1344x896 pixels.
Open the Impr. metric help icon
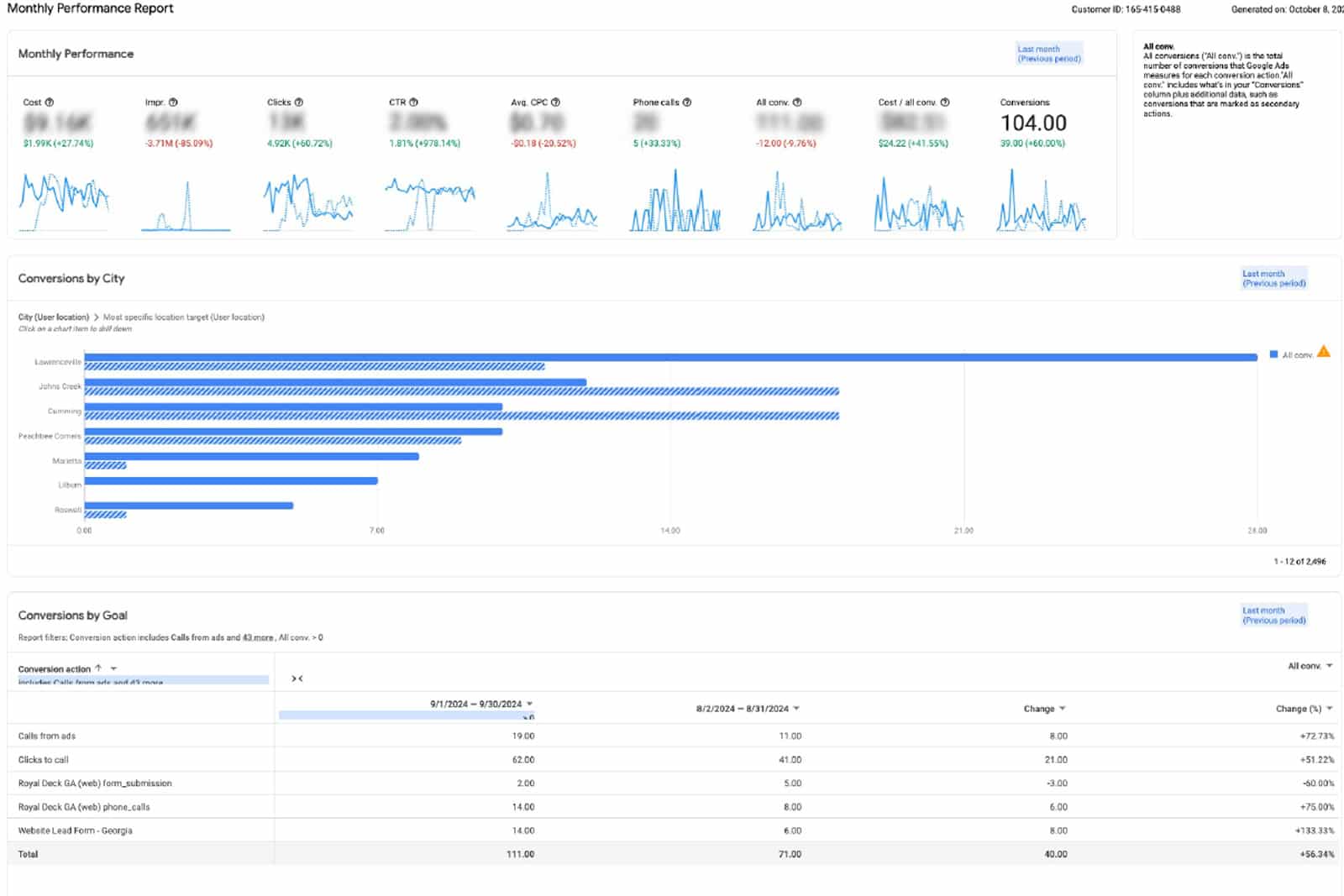point(173,102)
